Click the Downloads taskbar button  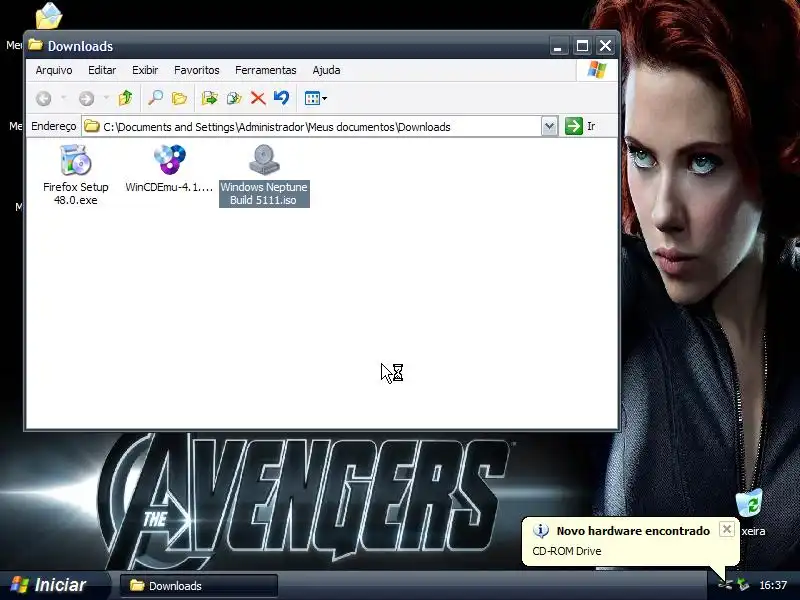point(198,586)
